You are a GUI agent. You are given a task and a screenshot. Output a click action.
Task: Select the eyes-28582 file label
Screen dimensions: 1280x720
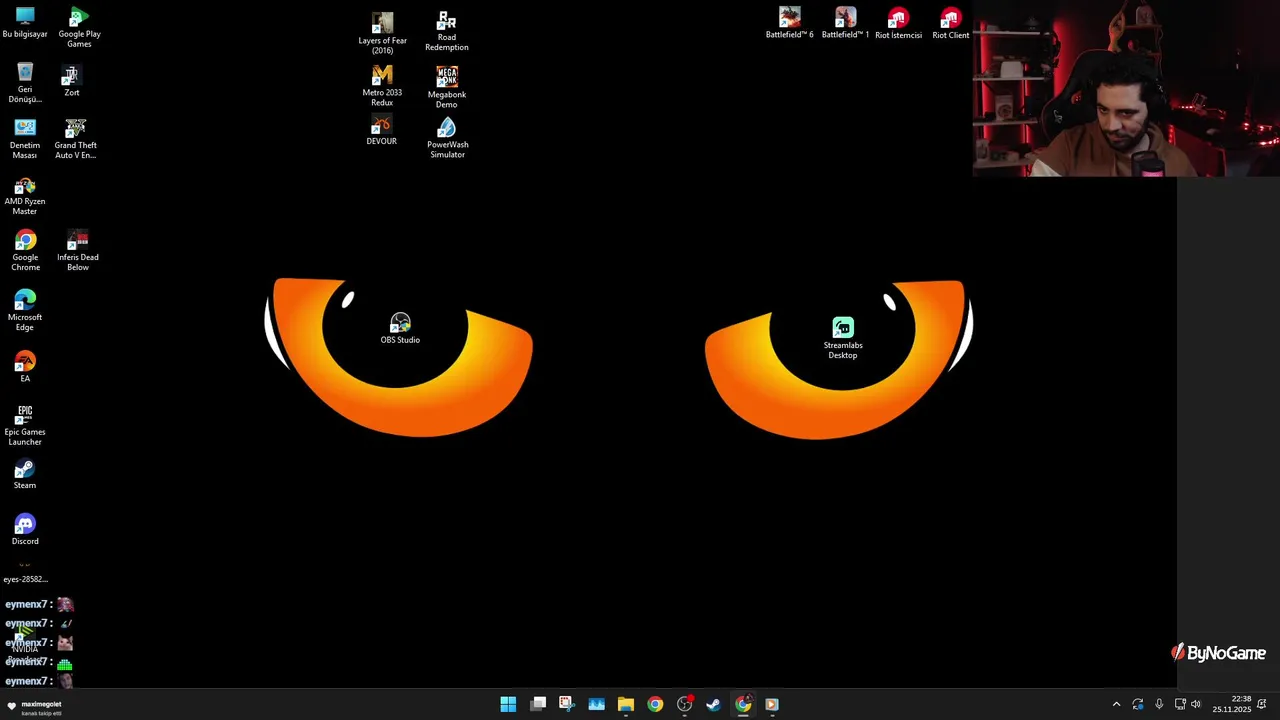tap(25, 579)
